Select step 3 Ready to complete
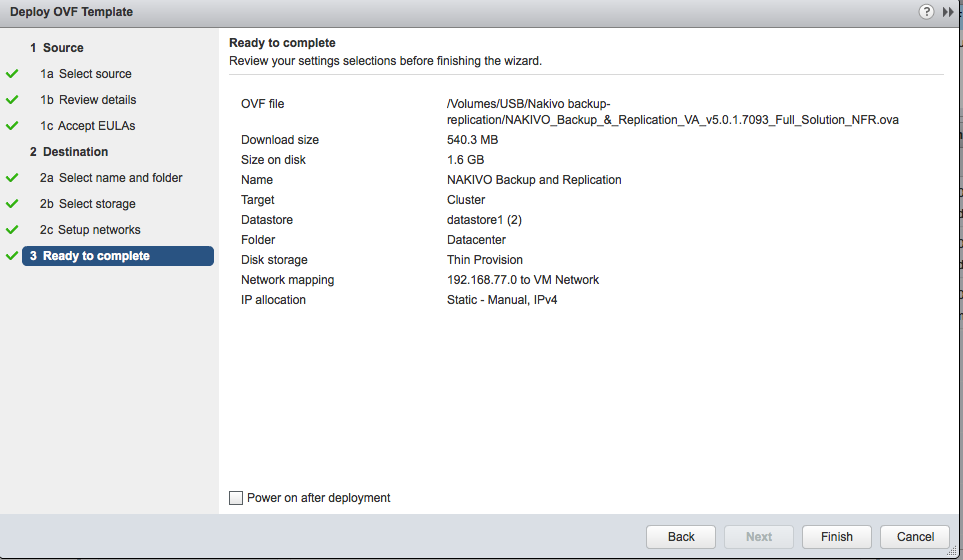The image size is (963, 560). coord(118,256)
